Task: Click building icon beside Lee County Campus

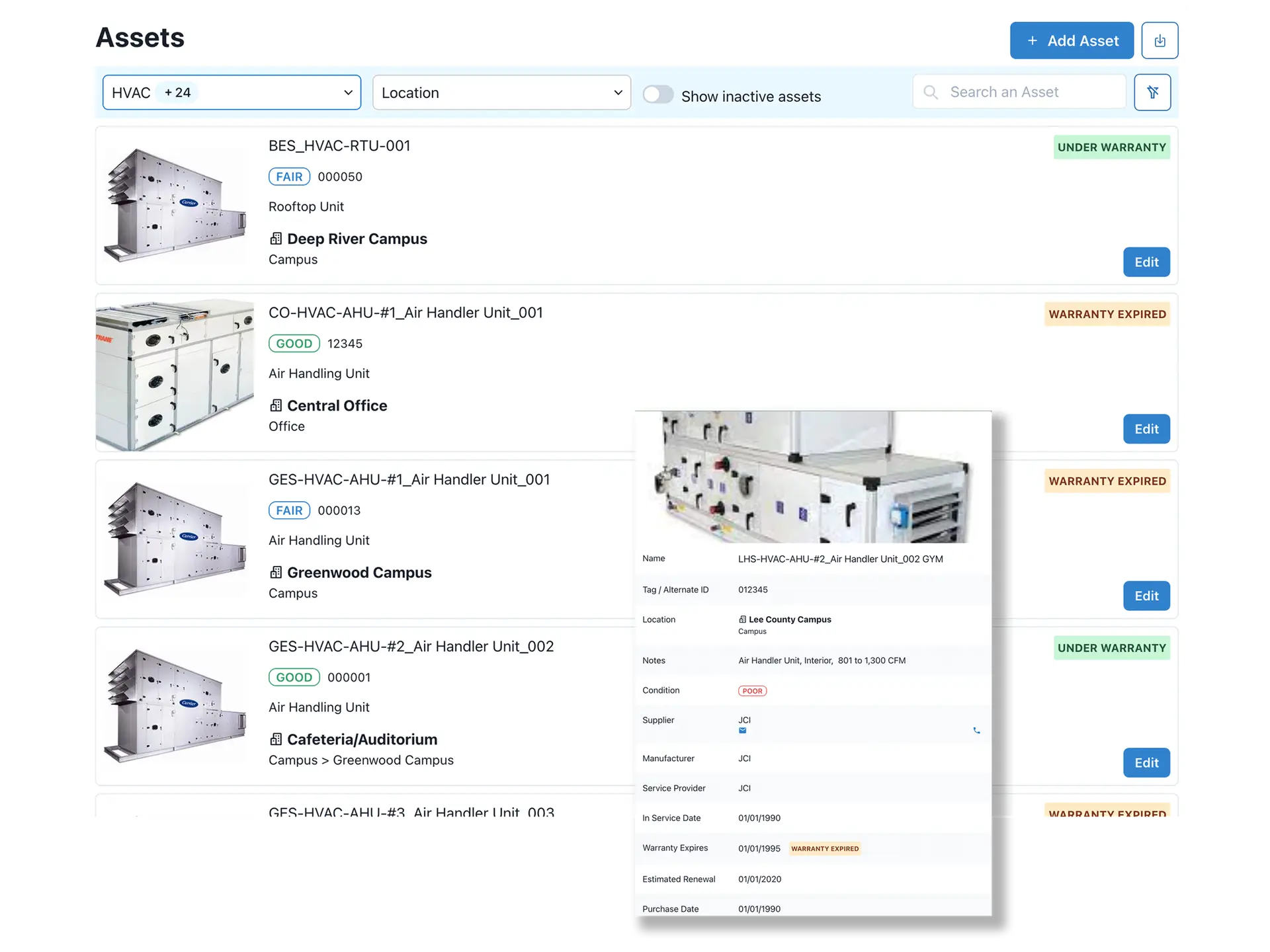Action: tap(742, 619)
